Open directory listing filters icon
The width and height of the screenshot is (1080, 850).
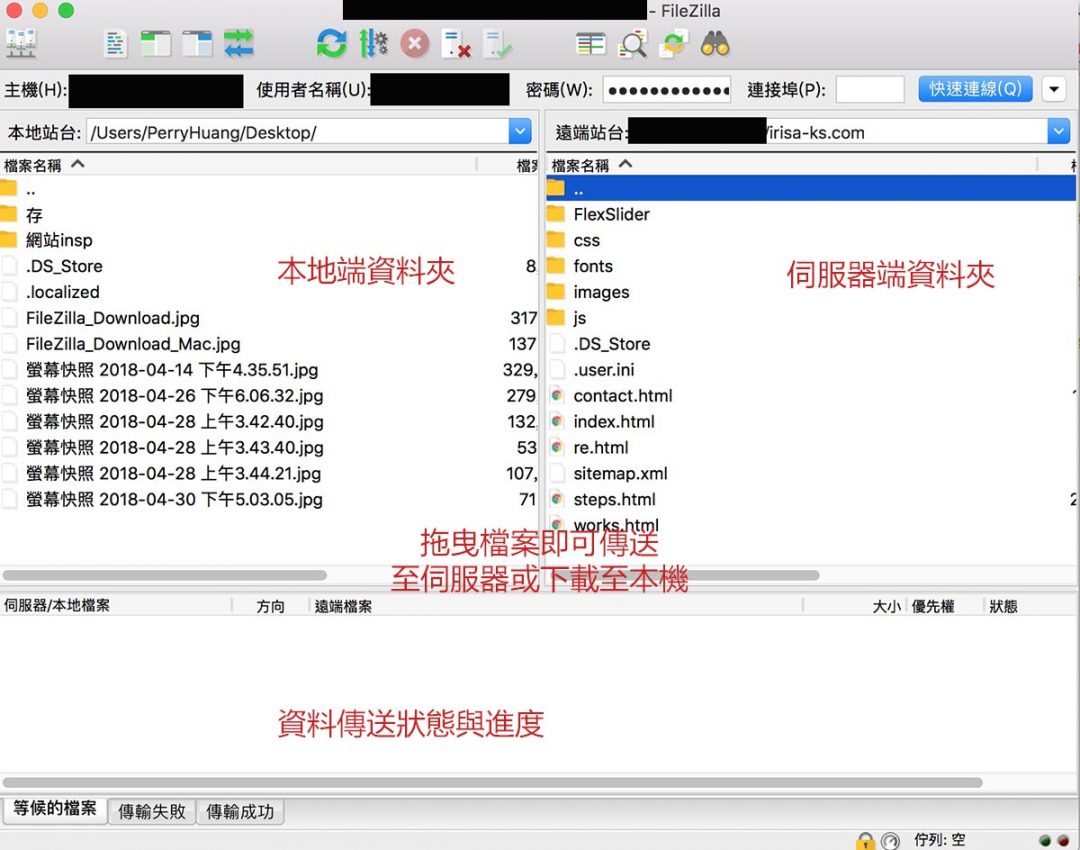coord(590,45)
